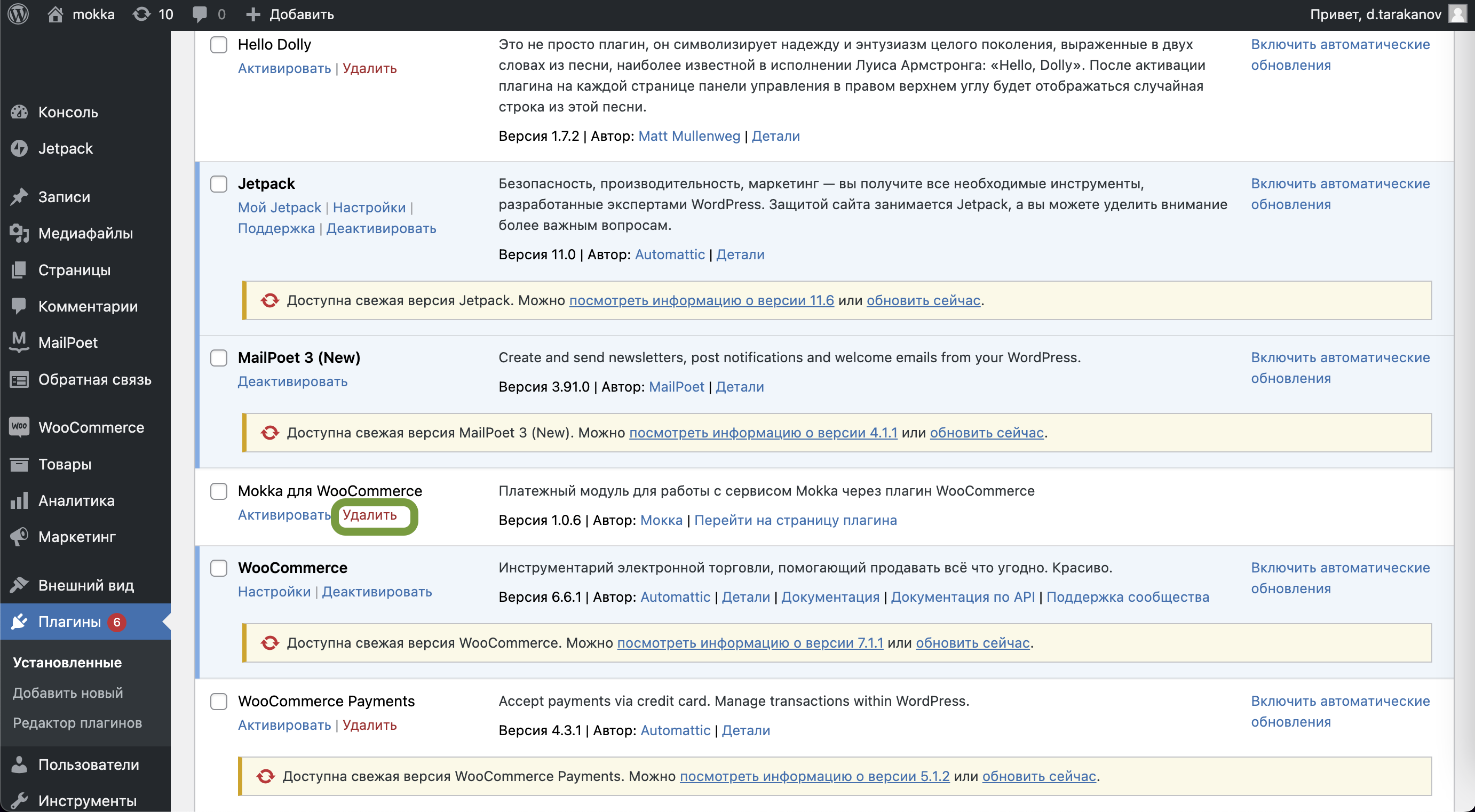Click the MailPoet M icon in sidebar
Screen dimensions: 1475x812
(19, 343)
